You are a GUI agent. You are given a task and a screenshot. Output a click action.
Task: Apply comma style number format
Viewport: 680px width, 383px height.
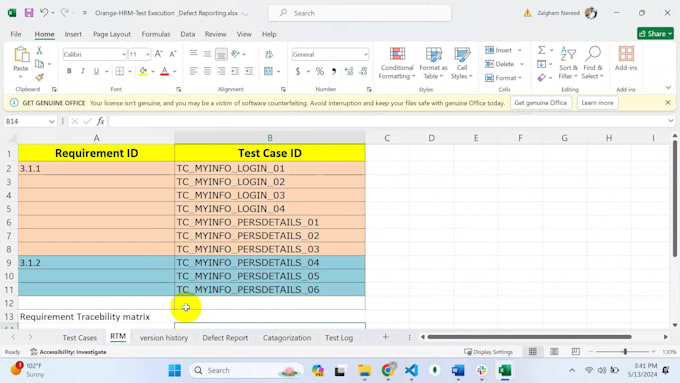coord(333,72)
